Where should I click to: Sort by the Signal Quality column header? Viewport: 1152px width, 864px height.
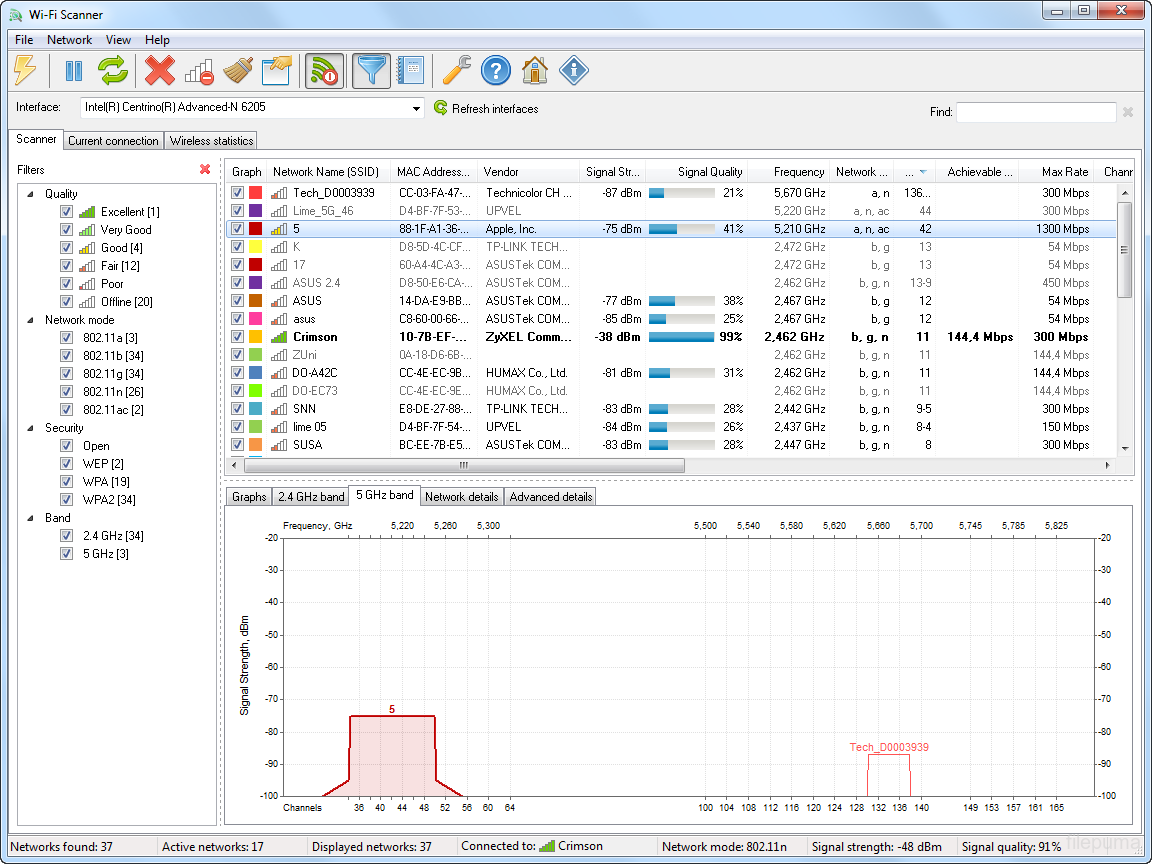point(696,172)
